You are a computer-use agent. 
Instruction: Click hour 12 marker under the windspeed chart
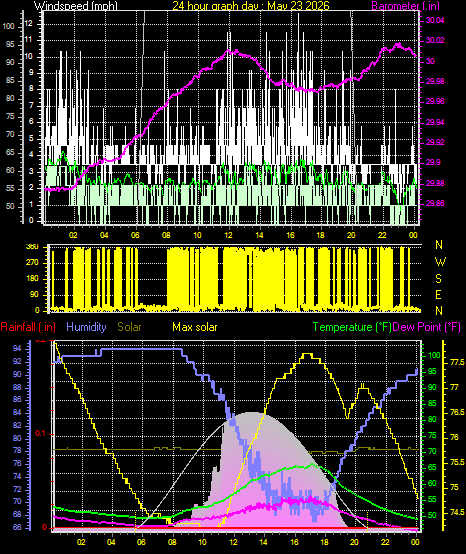coord(229,235)
